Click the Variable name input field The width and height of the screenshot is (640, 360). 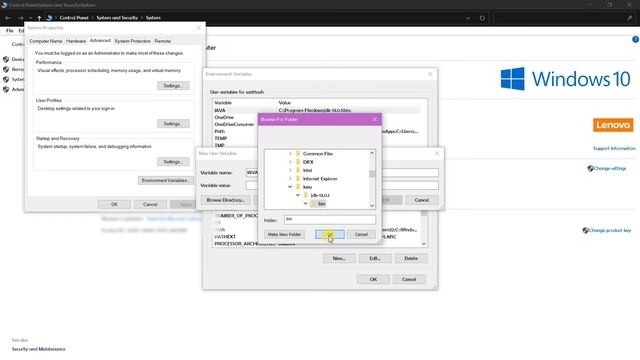tap(342, 173)
